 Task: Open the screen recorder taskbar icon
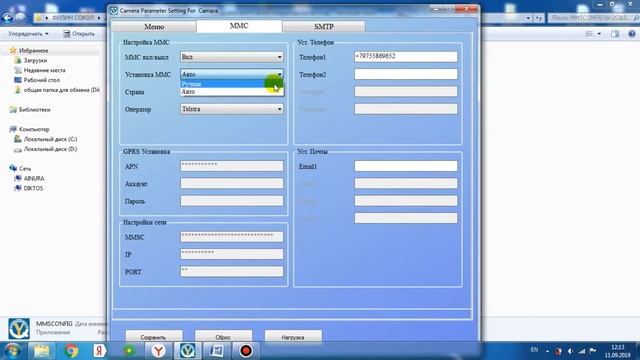pos(246,351)
